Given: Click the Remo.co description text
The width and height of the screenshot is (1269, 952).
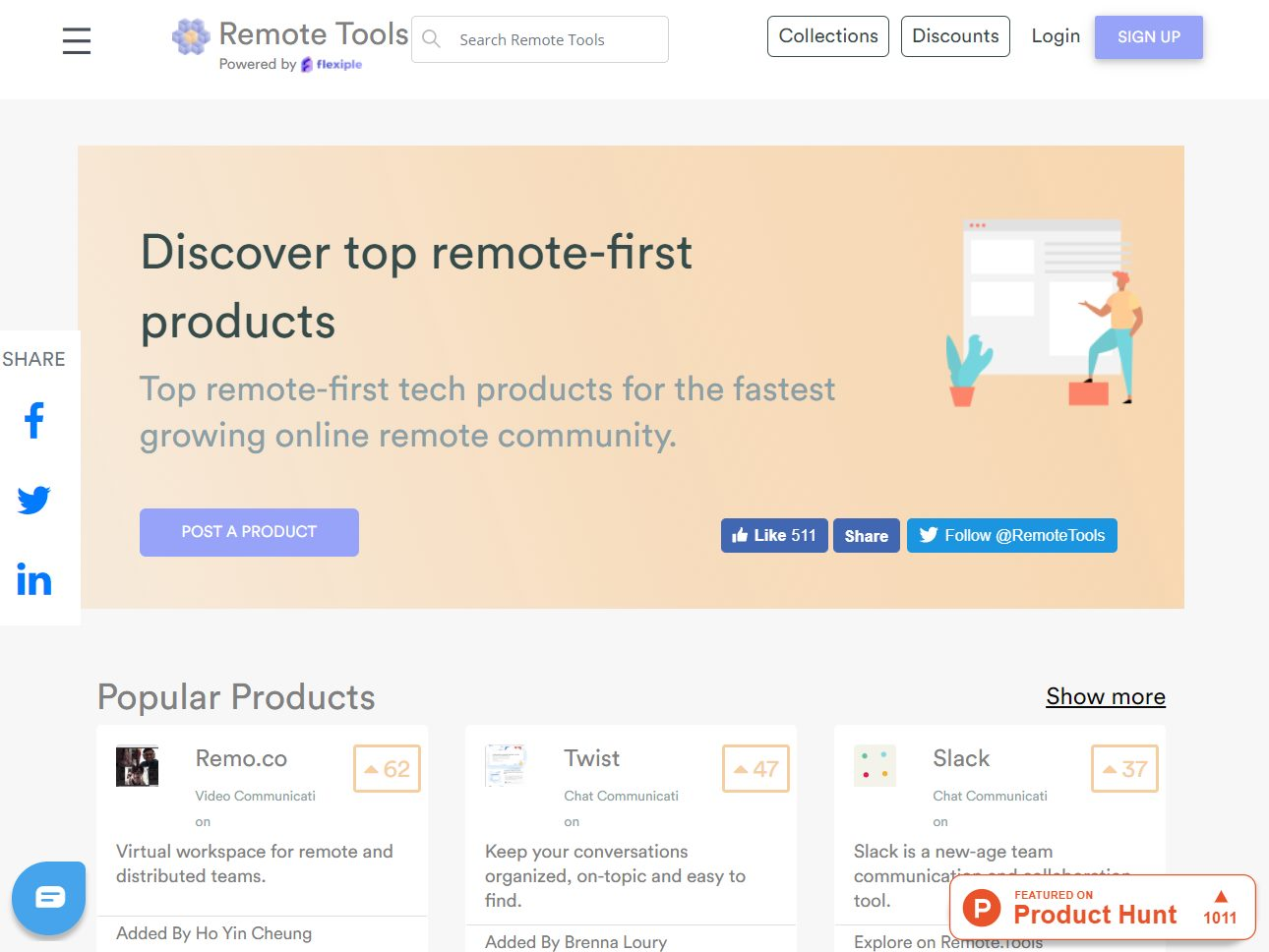Looking at the screenshot, I should click(255, 863).
